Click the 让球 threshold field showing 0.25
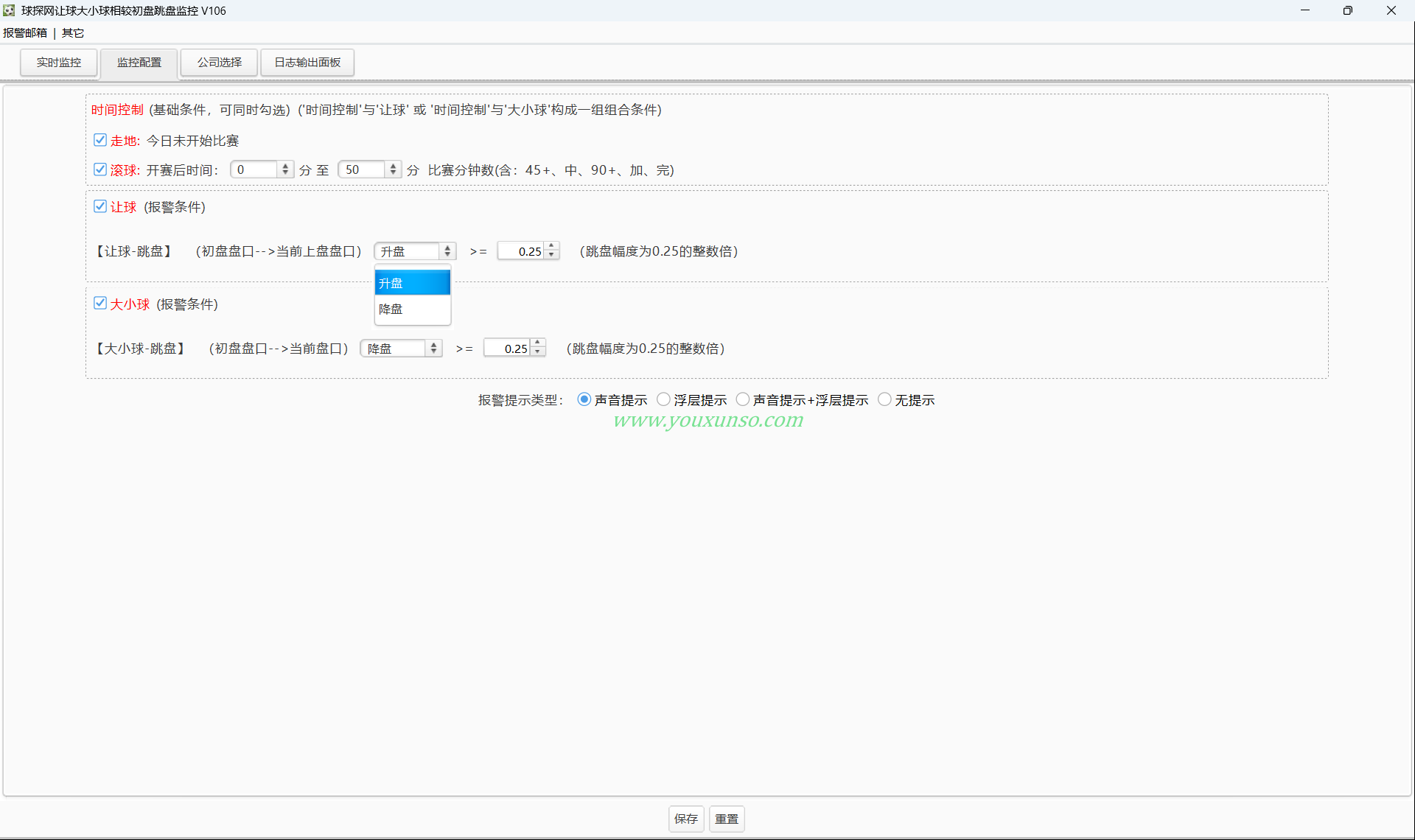Image resolution: width=1415 pixels, height=840 pixels. coord(521,251)
